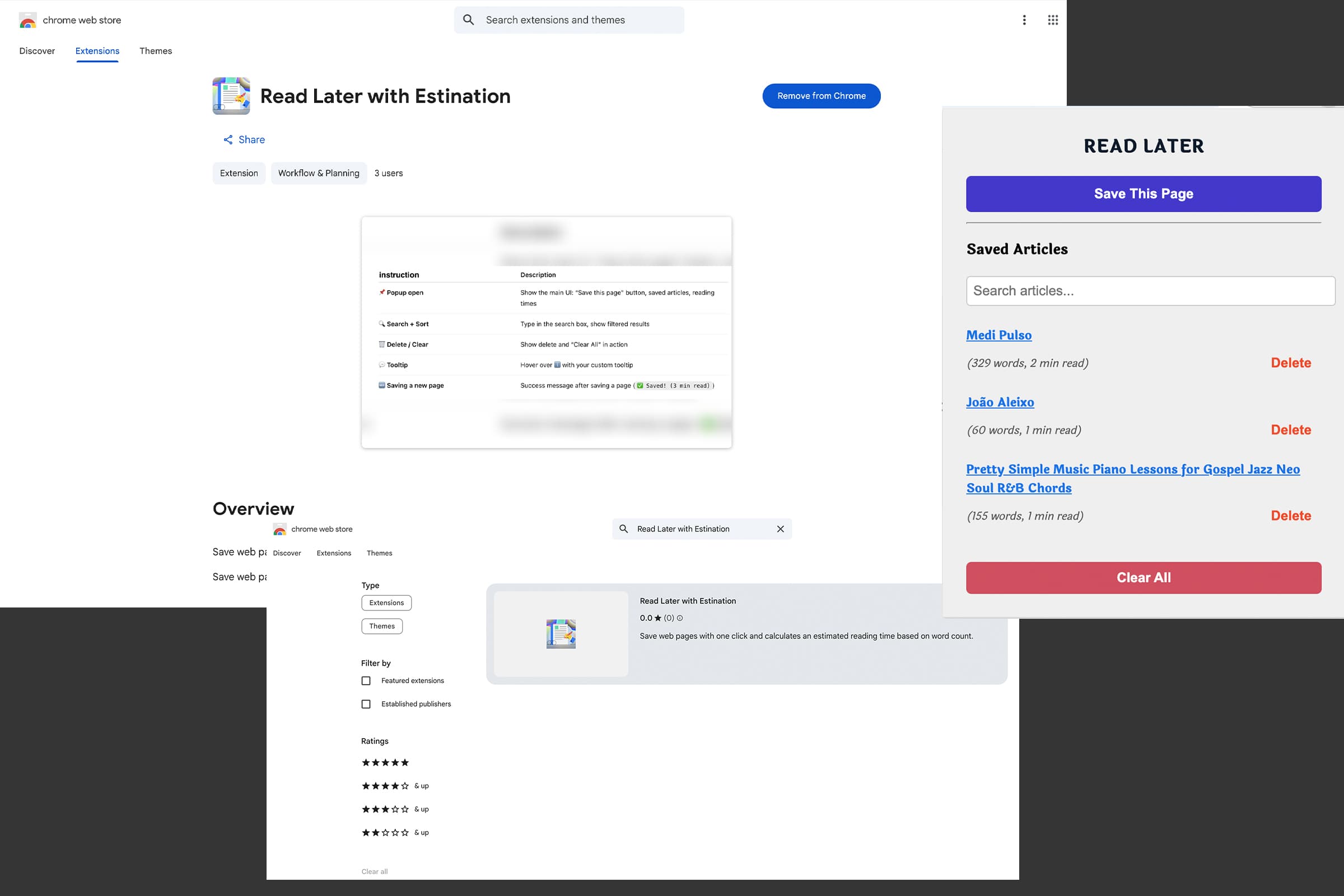Enable the Established publishers checkbox
Image resolution: width=1344 pixels, height=896 pixels.
click(x=366, y=704)
